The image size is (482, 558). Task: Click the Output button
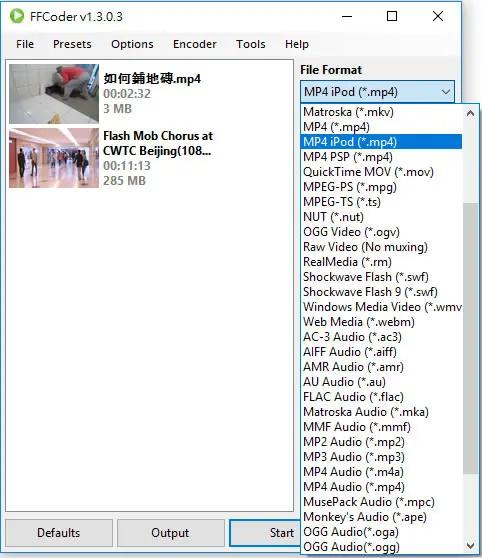point(171,533)
